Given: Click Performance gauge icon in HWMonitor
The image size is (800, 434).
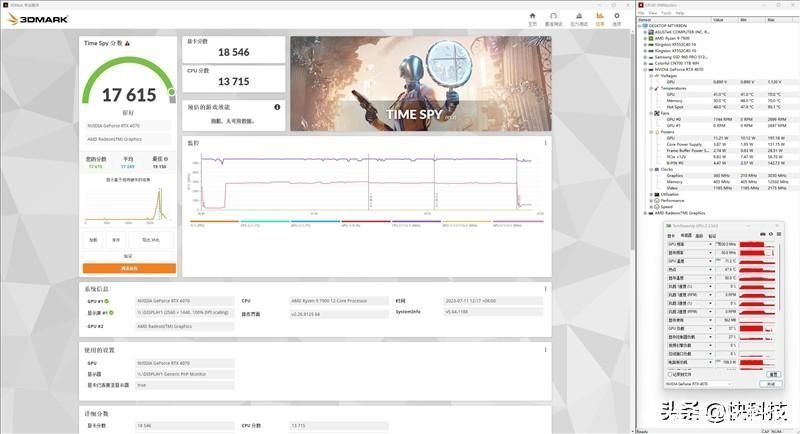Looking at the screenshot, I should tap(657, 200).
